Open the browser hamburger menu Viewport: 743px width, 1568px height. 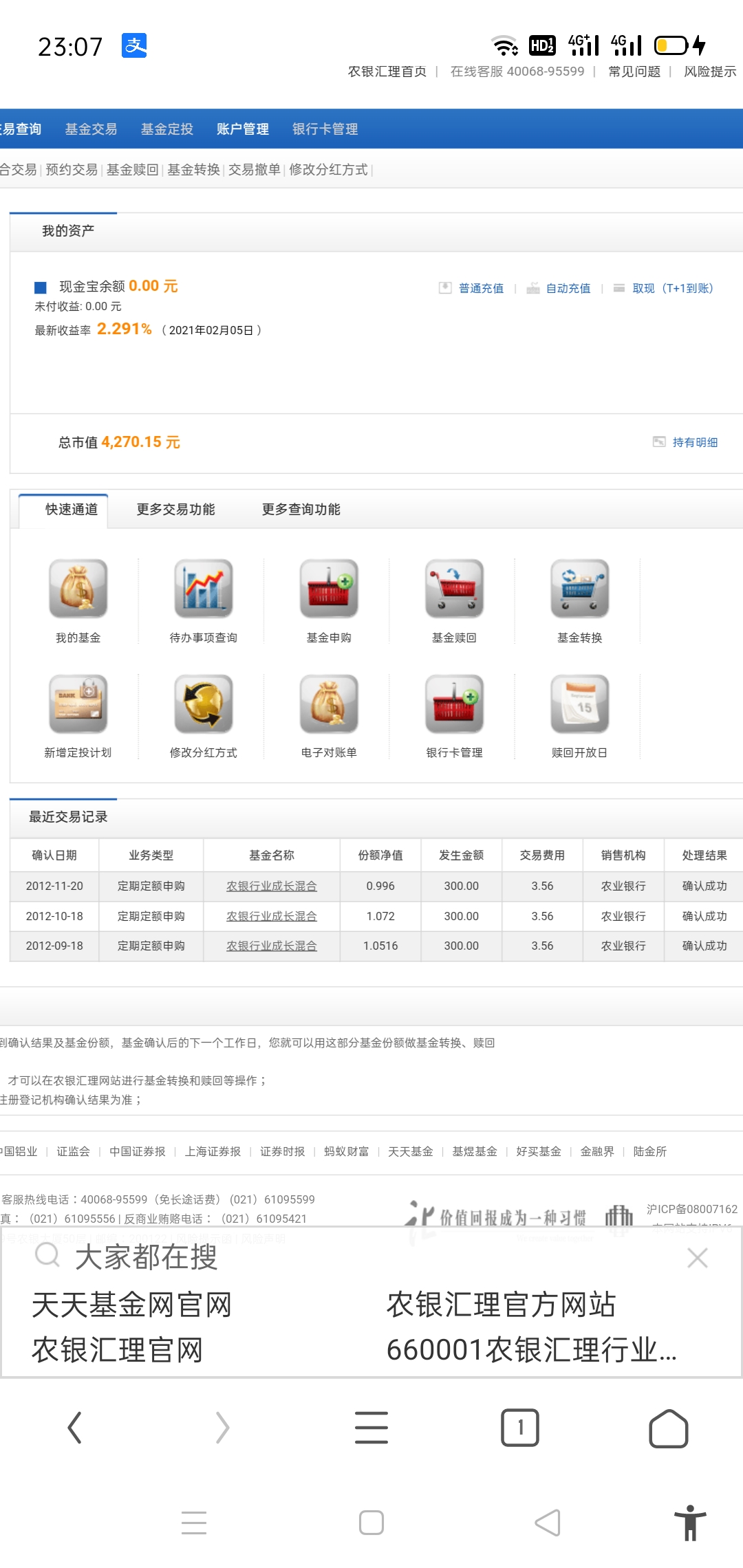[371, 1428]
